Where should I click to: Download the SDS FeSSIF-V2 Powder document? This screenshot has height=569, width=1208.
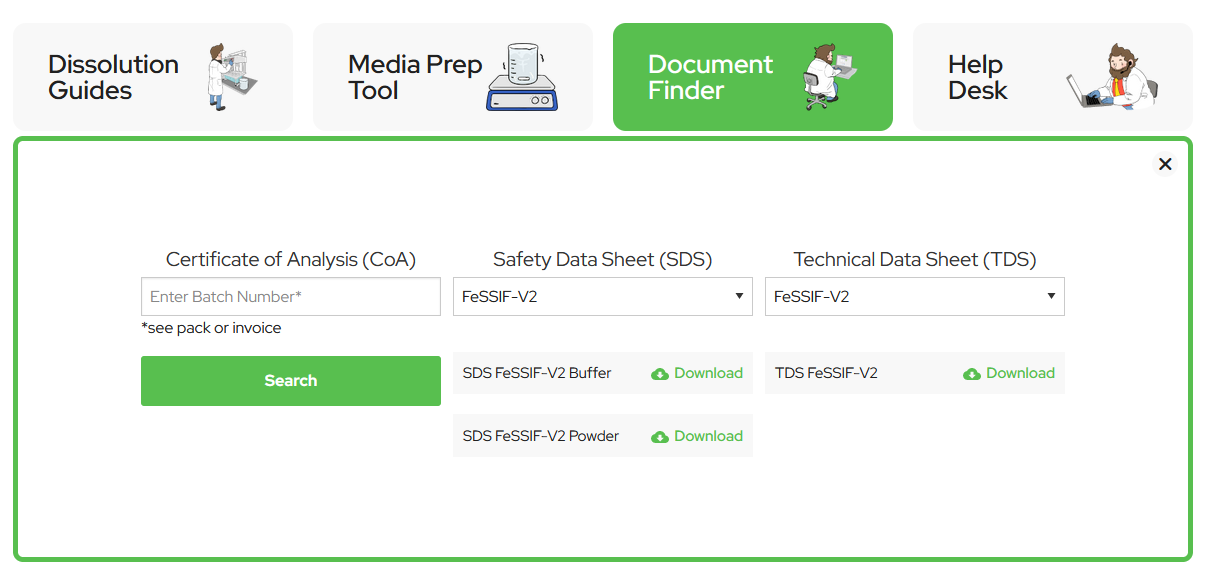pos(708,436)
